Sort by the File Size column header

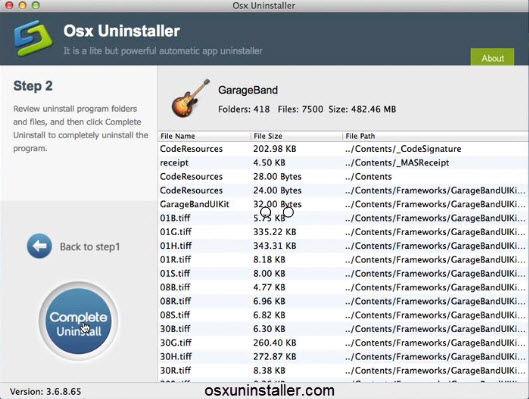(x=296, y=136)
